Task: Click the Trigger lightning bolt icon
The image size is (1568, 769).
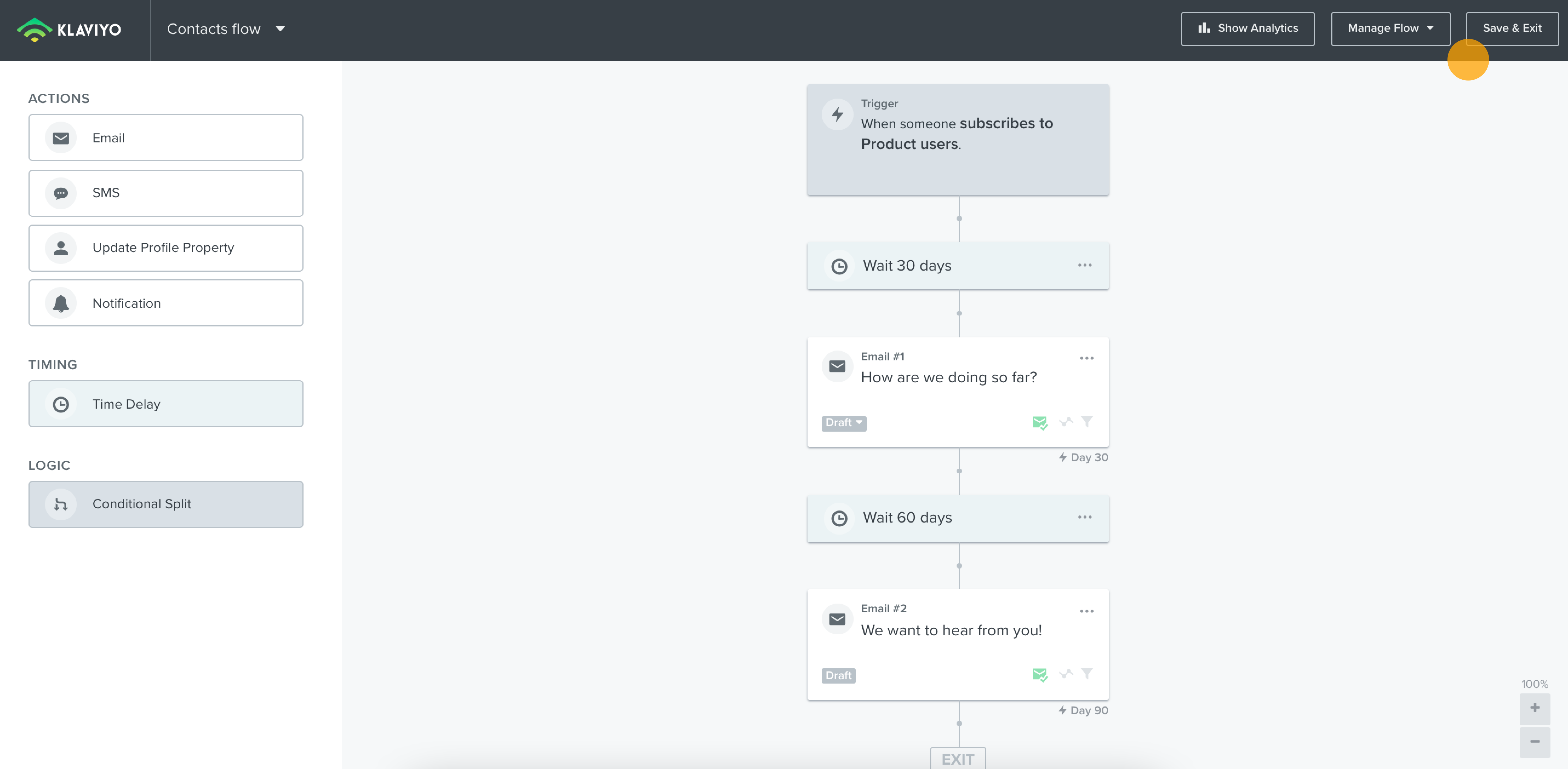Action: 838,114
